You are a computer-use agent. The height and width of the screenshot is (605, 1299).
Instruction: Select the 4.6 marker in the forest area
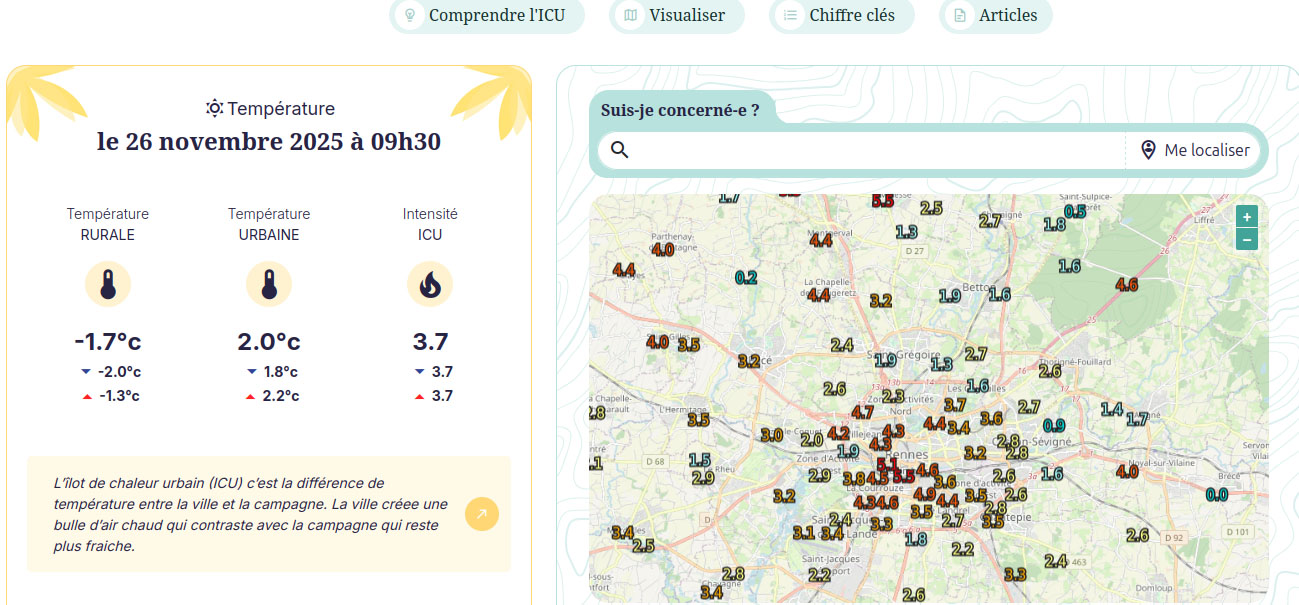pyautogui.click(x=1126, y=285)
